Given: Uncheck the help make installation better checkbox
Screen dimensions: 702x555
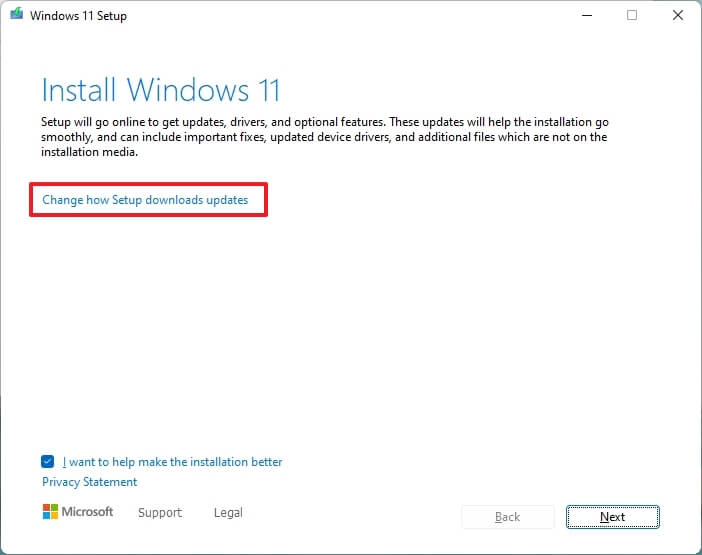Looking at the screenshot, I should coord(49,462).
